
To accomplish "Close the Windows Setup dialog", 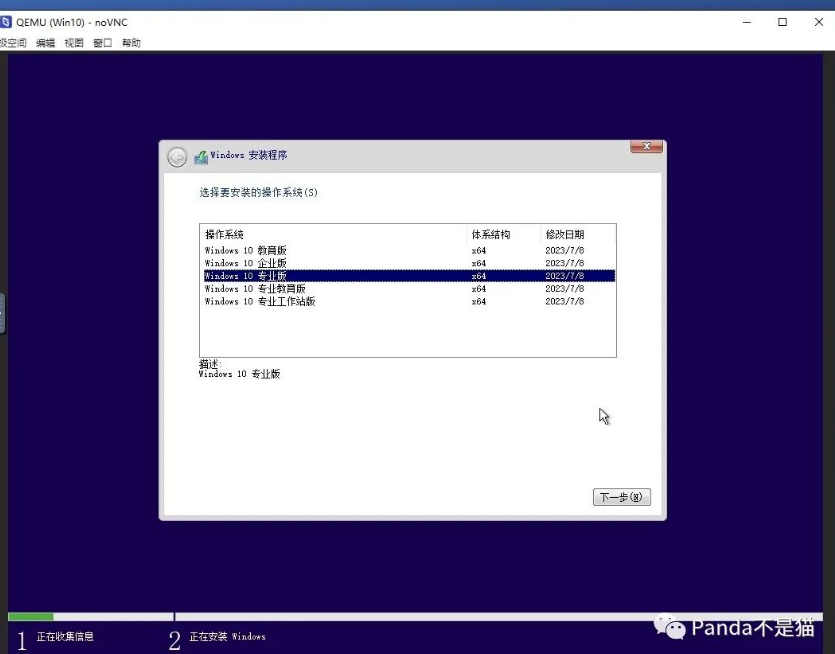I will 646,146.
